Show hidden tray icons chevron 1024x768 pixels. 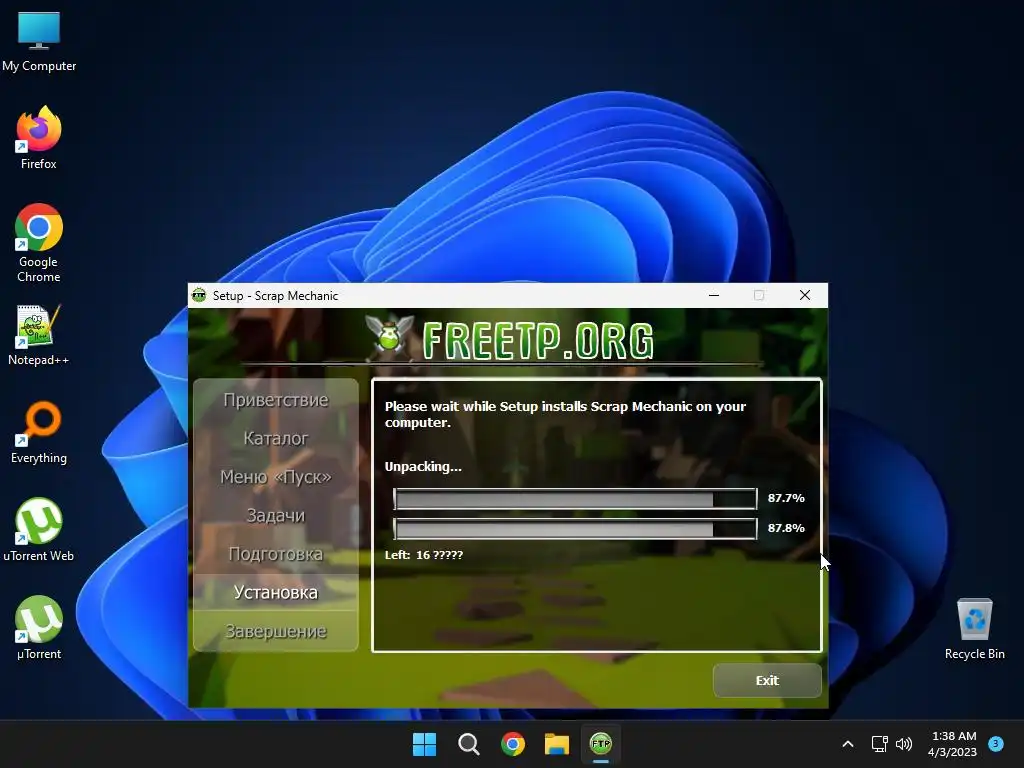click(848, 744)
